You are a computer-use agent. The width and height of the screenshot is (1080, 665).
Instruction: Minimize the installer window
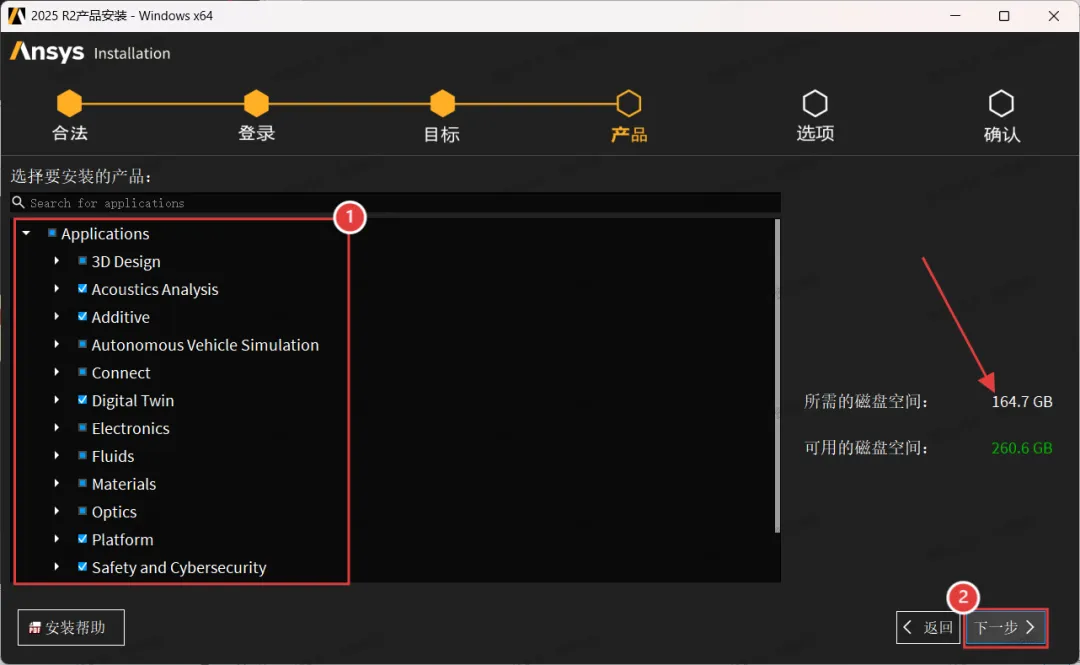tap(955, 15)
